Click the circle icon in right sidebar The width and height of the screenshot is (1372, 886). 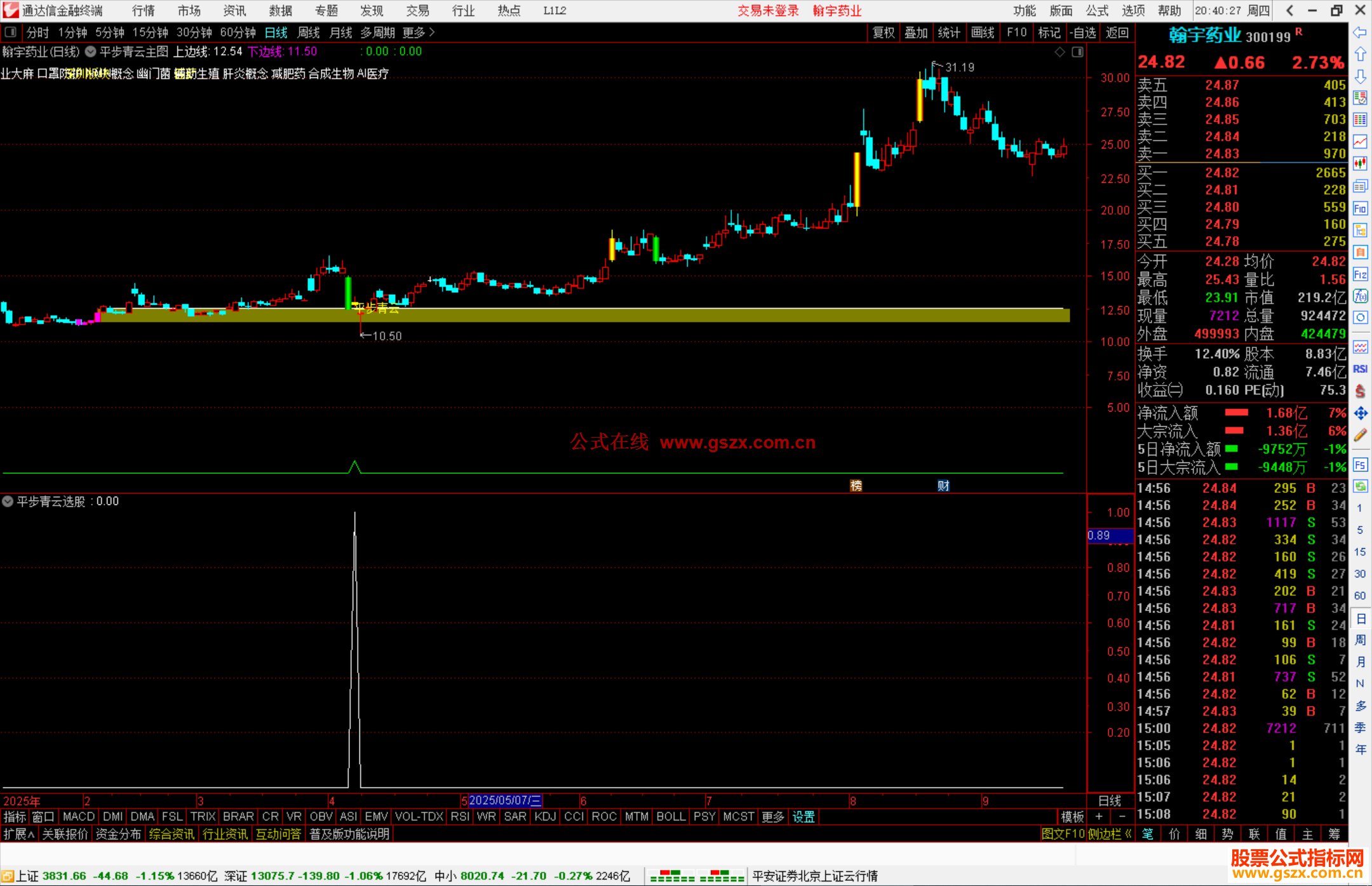coord(1360,318)
